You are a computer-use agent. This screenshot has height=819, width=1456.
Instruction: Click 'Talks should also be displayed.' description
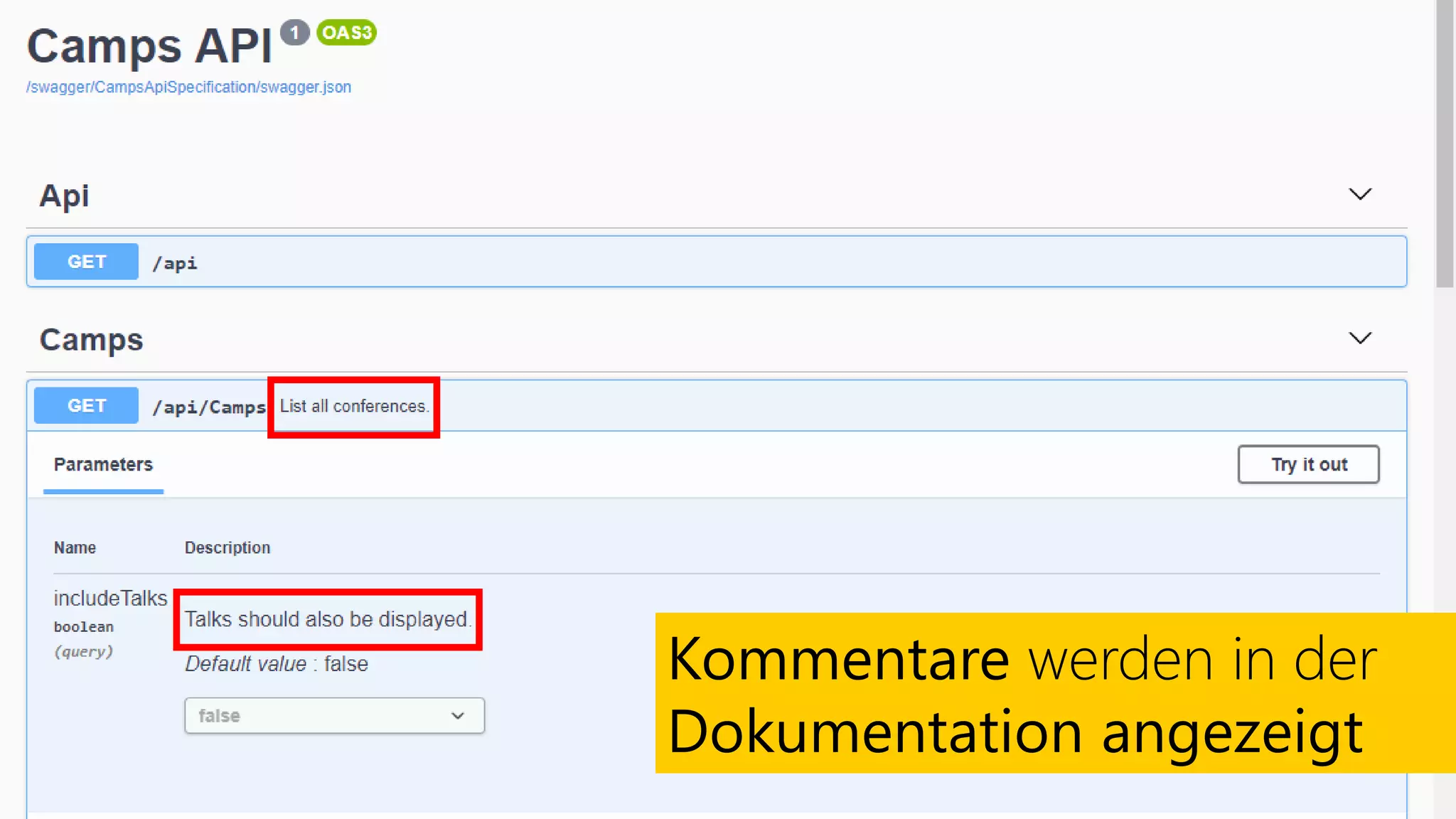coord(328,619)
